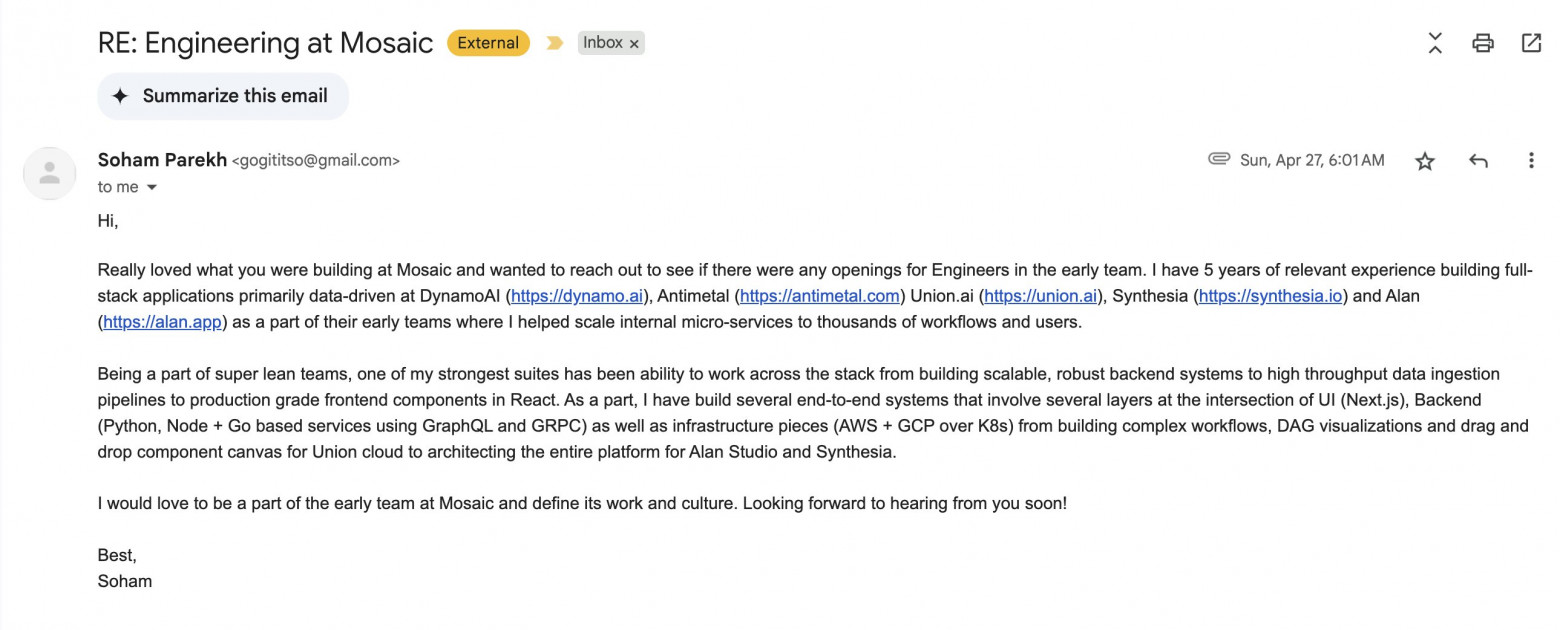This screenshot has width=1560, height=630.
Task: Collapse all messages using arrows icon
Action: (1435, 43)
